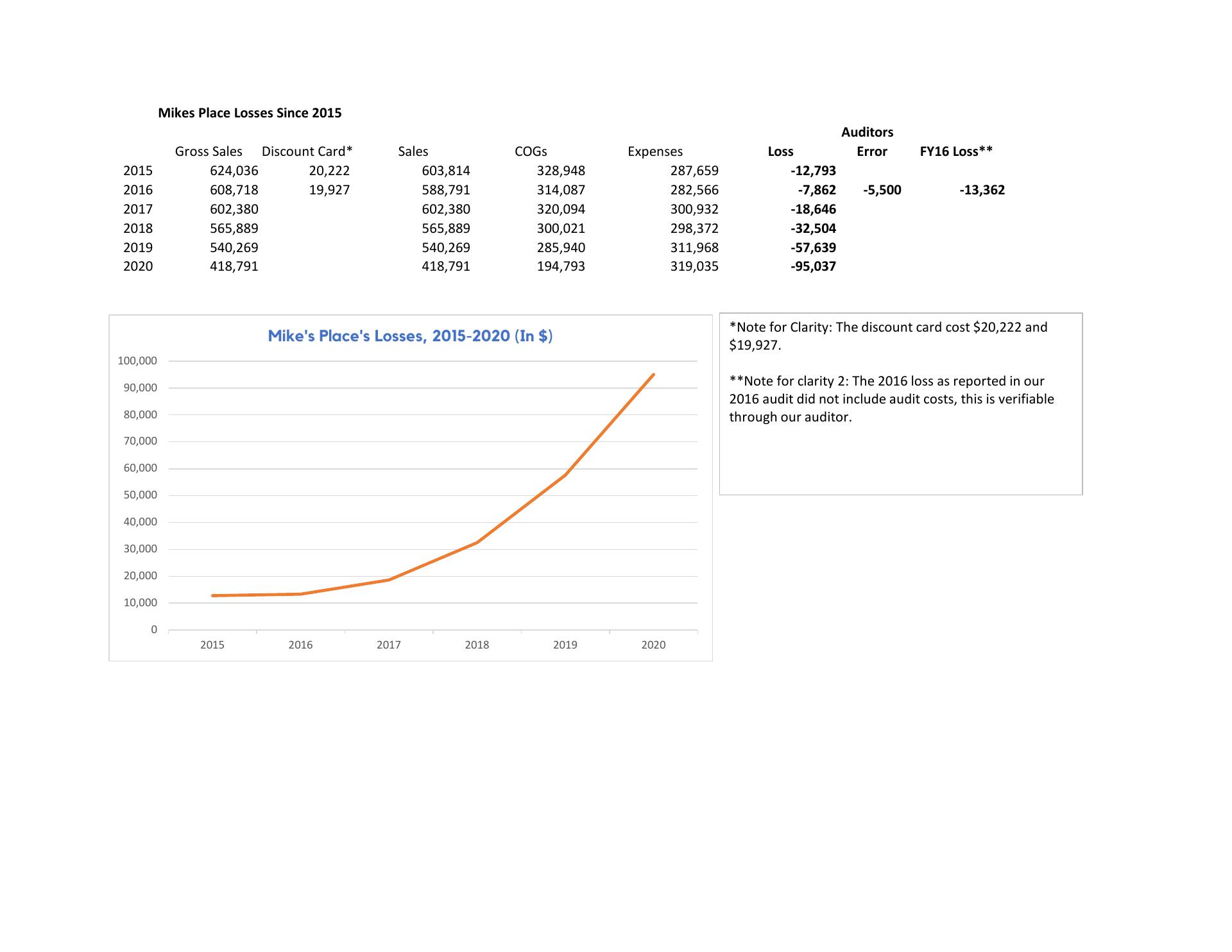Screen dimensions: 1232x952
Task: Select the 2015 gross sales value 624,036
Action: (x=234, y=171)
